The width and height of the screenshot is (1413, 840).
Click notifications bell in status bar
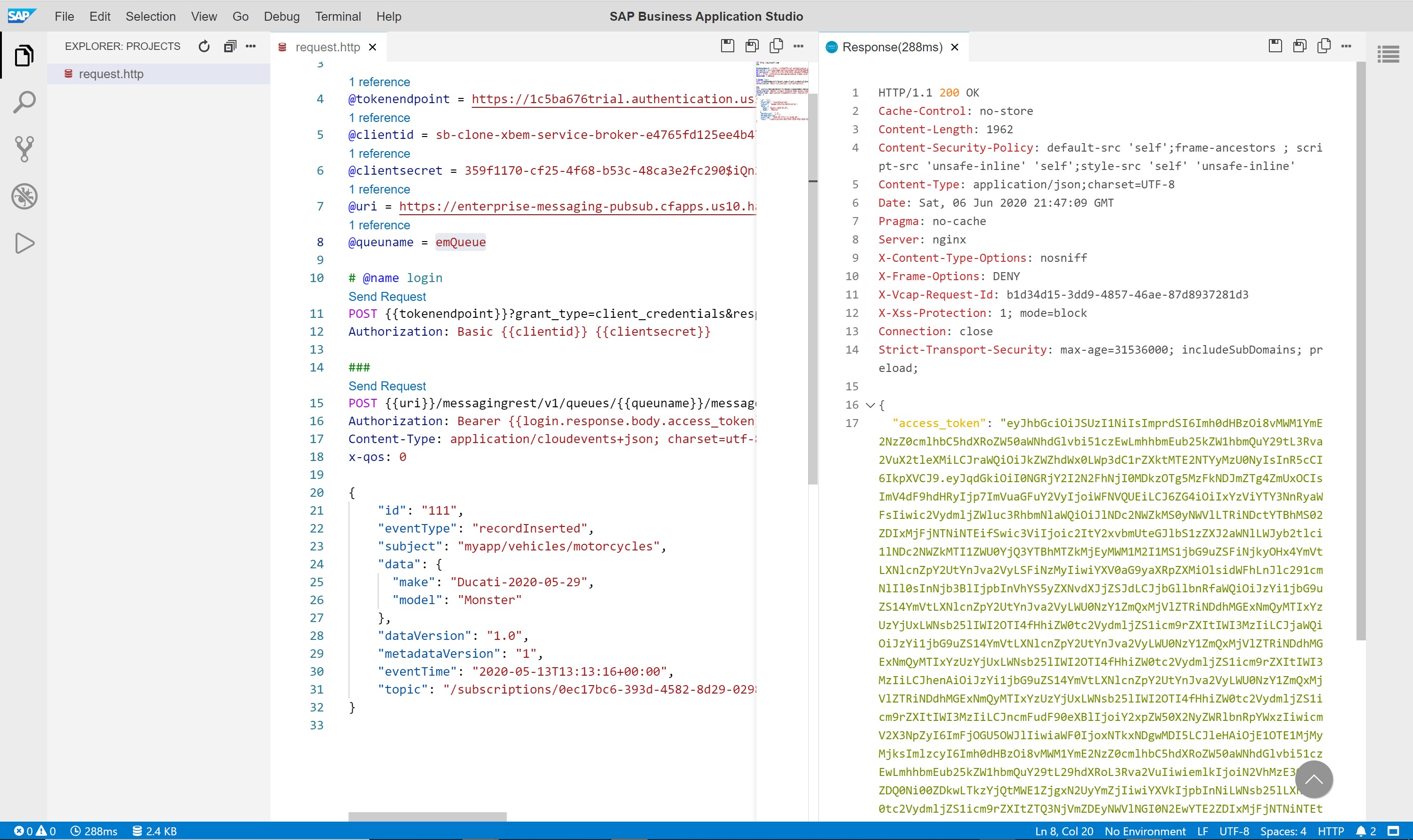pos(1361,831)
